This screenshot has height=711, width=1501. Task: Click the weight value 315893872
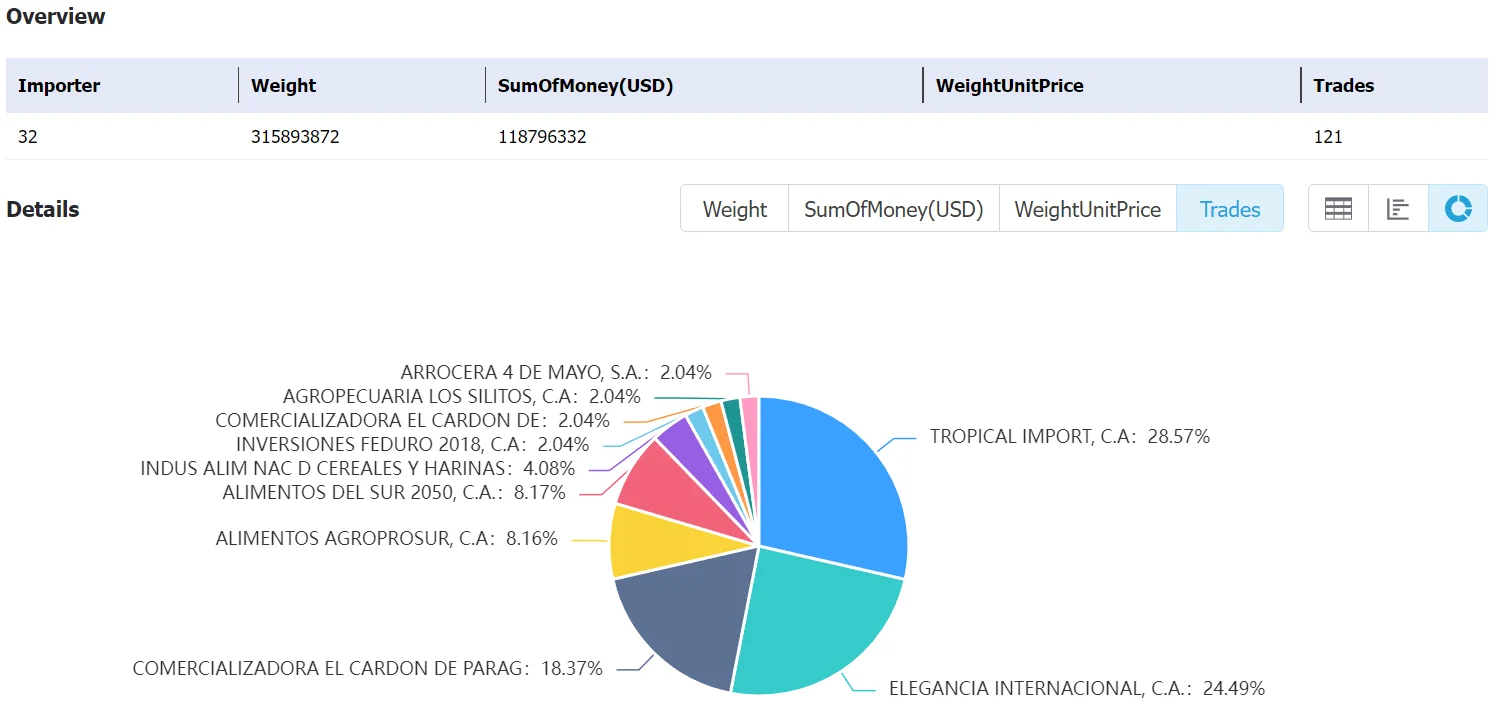pyautogui.click(x=295, y=137)
